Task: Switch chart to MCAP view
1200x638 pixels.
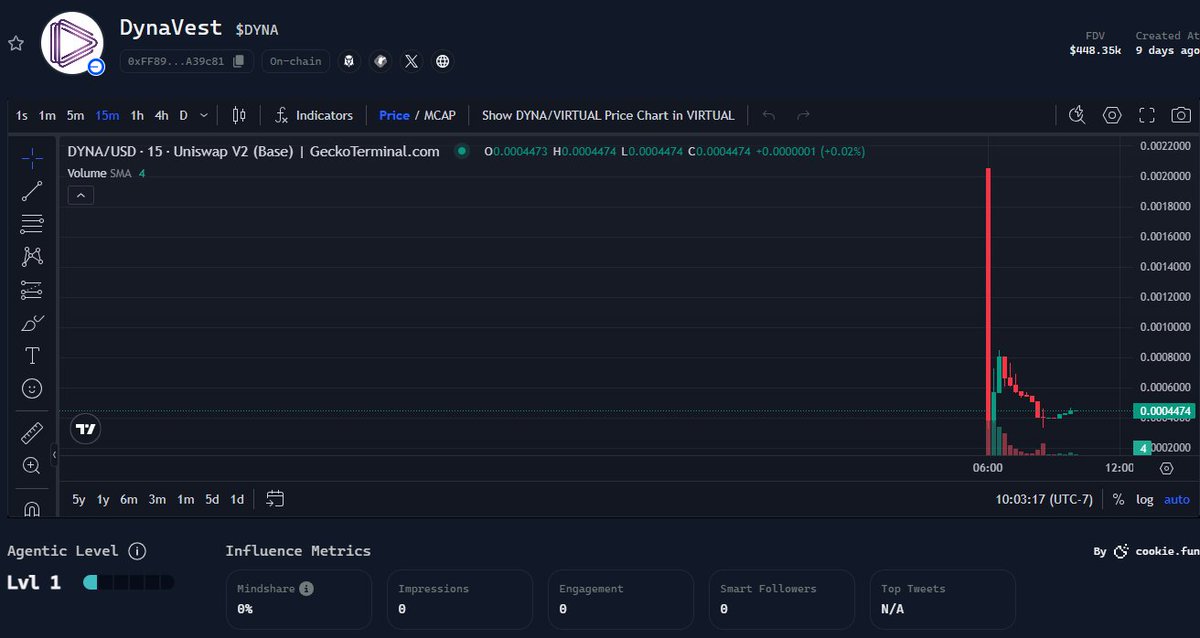Action: (x=440, y=115)
